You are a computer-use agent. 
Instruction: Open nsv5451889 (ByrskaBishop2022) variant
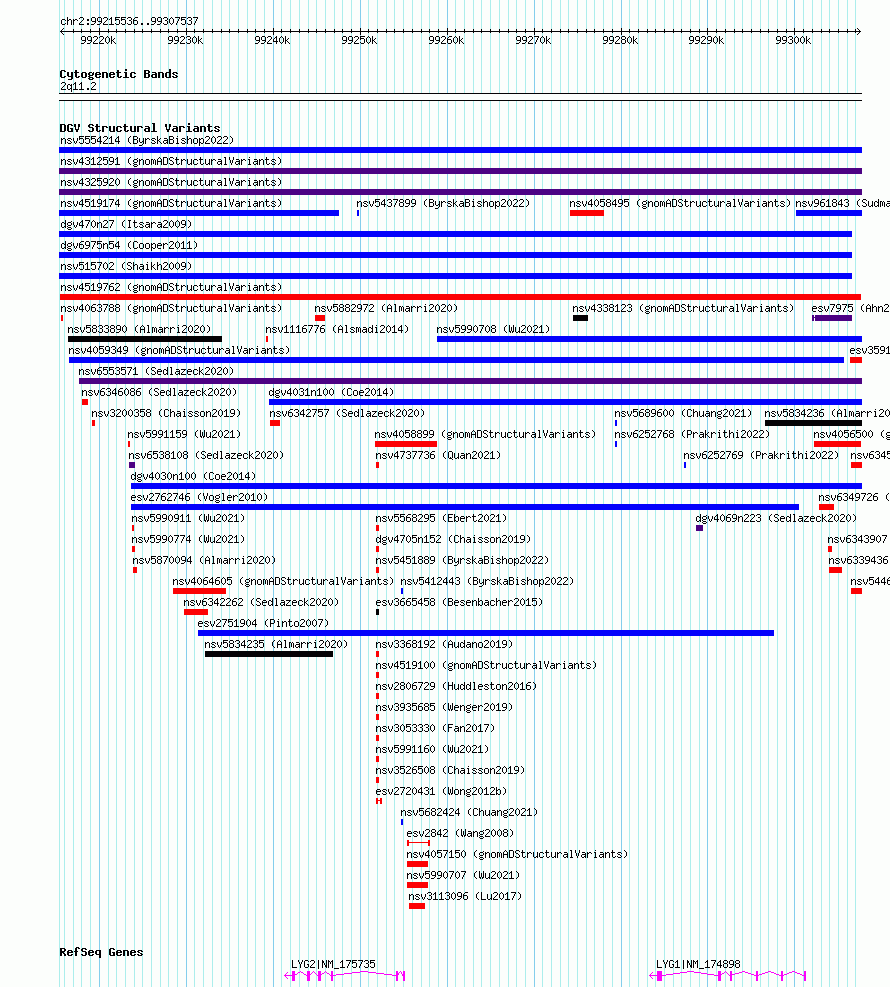point(462,560)
